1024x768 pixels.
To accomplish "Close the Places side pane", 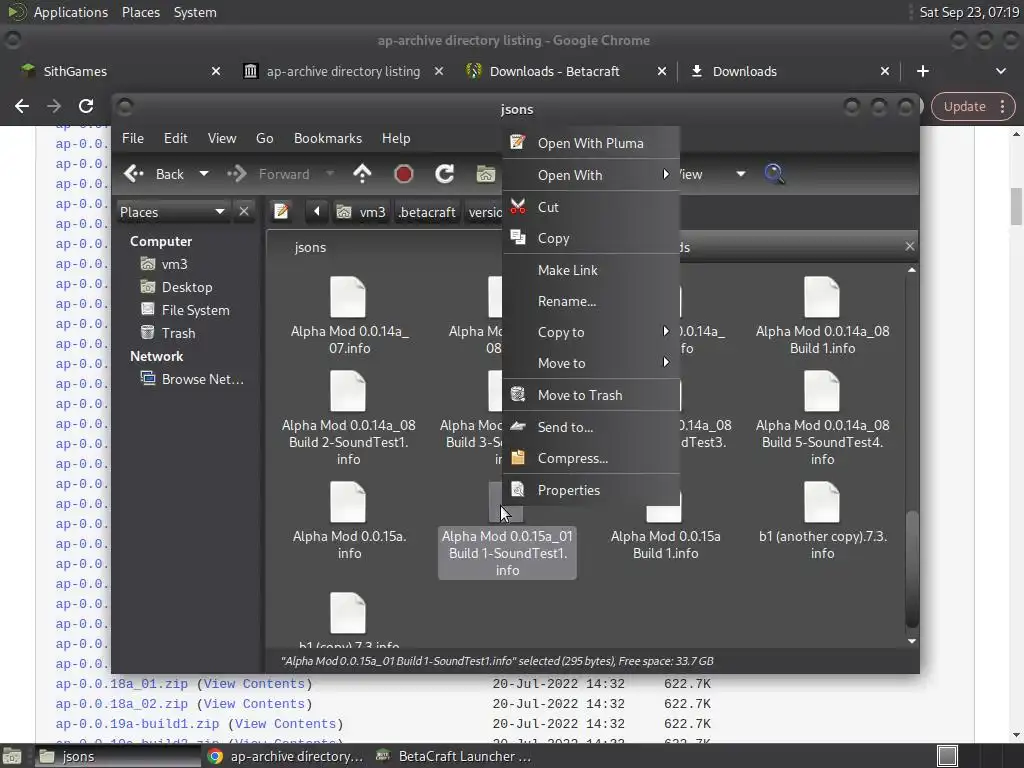I will pos(244,212).
